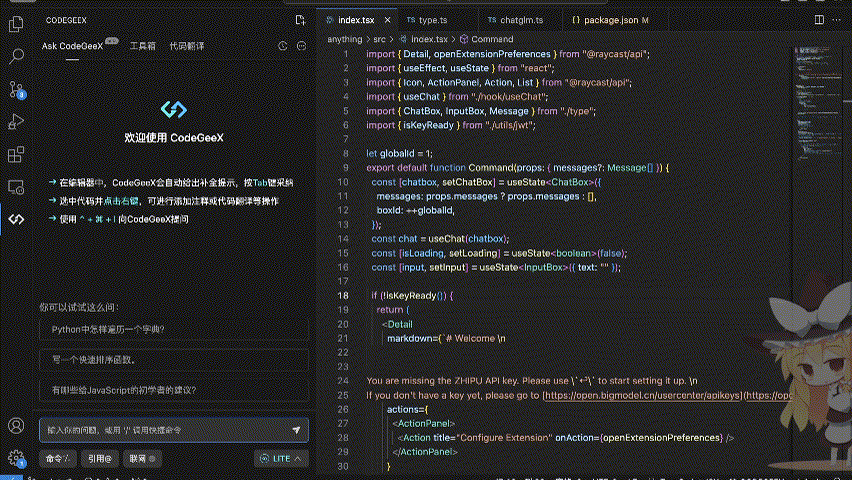Expand the LITE model selector
Image resolution: width=852 pixels, height=480 pixels.
281,458
